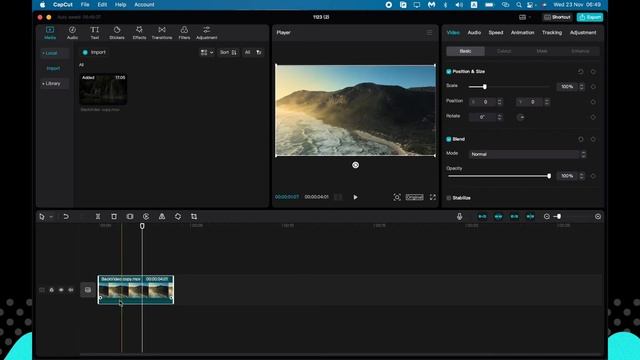Toggle the Blend checkbox
Viewport: 640px width, 360px height.
[x=449, y=139]
